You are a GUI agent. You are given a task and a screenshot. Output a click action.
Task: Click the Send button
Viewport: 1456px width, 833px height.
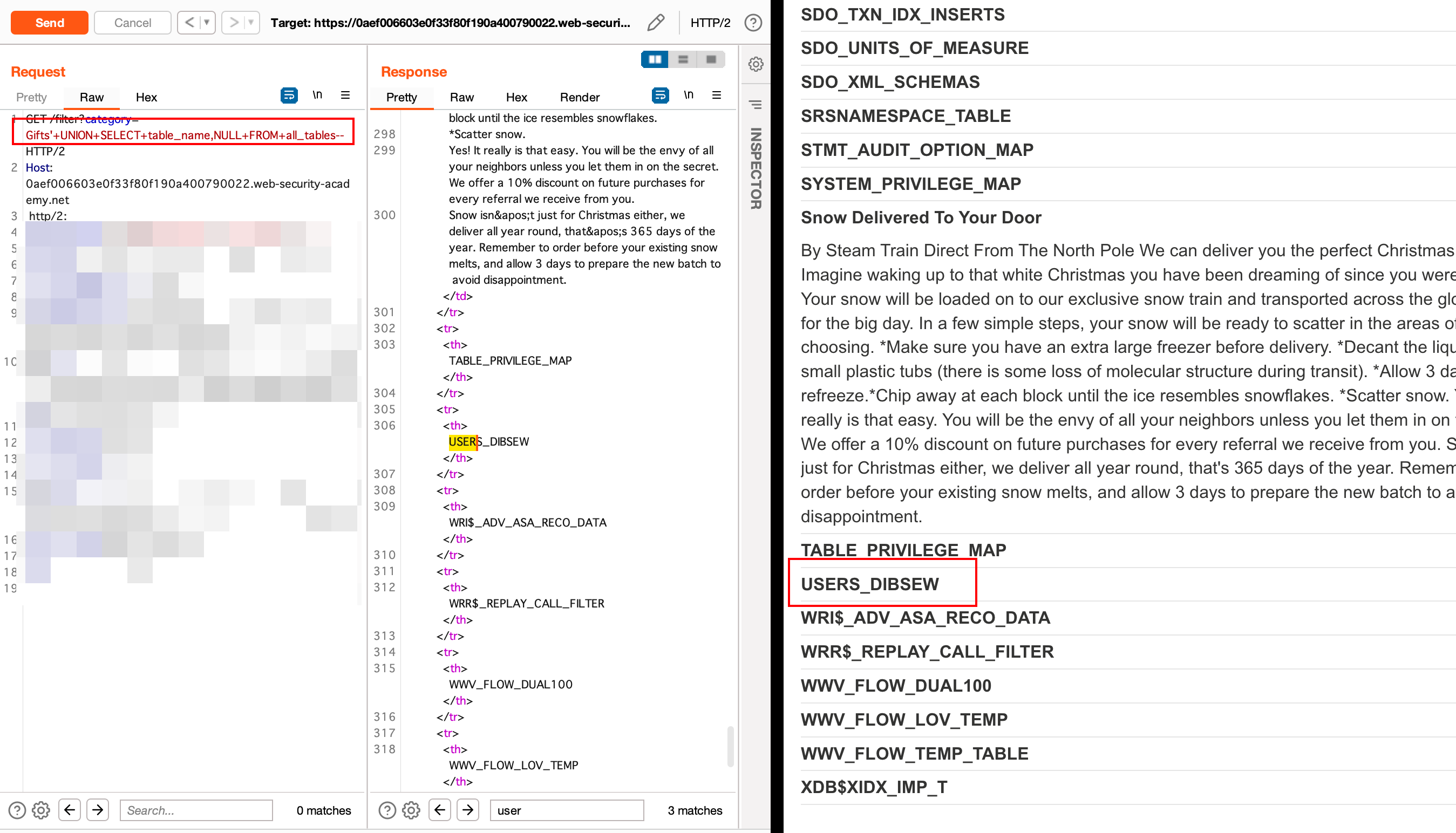pyautogui.click(x=49, y=22)
